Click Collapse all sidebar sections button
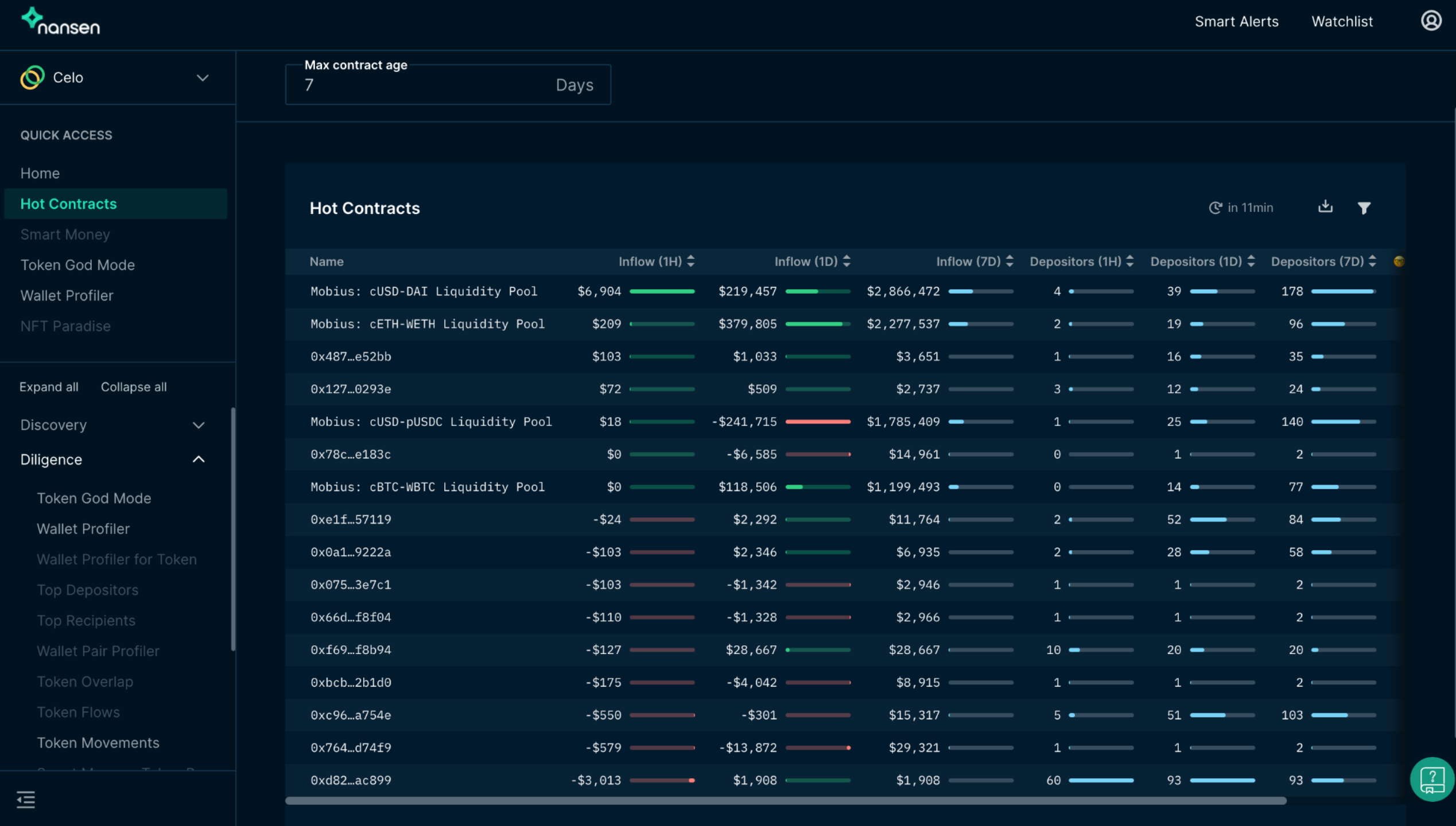Screen dimensions: 1456x826 point(134,386)
